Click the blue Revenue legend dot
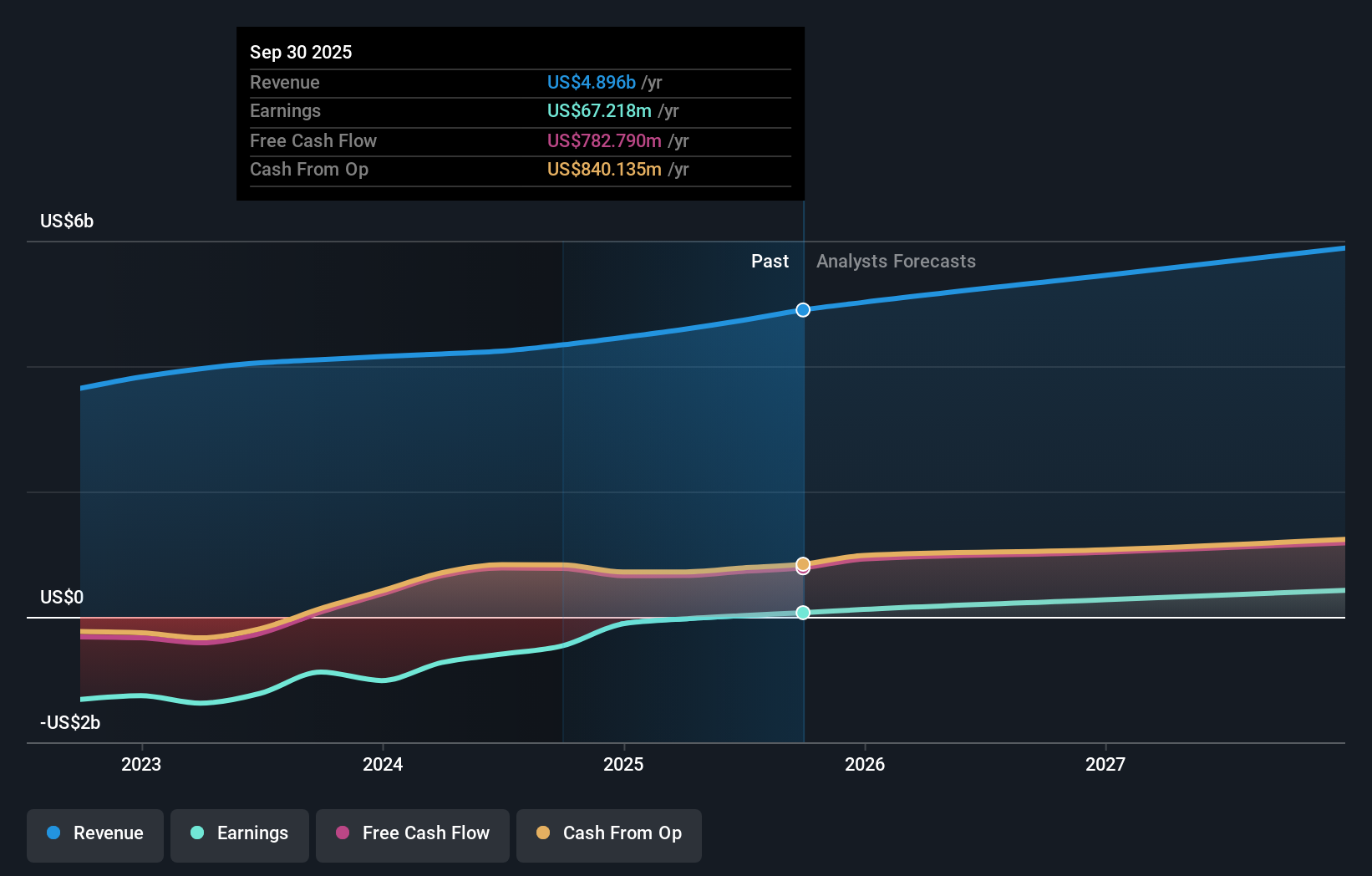 (53, 833)
